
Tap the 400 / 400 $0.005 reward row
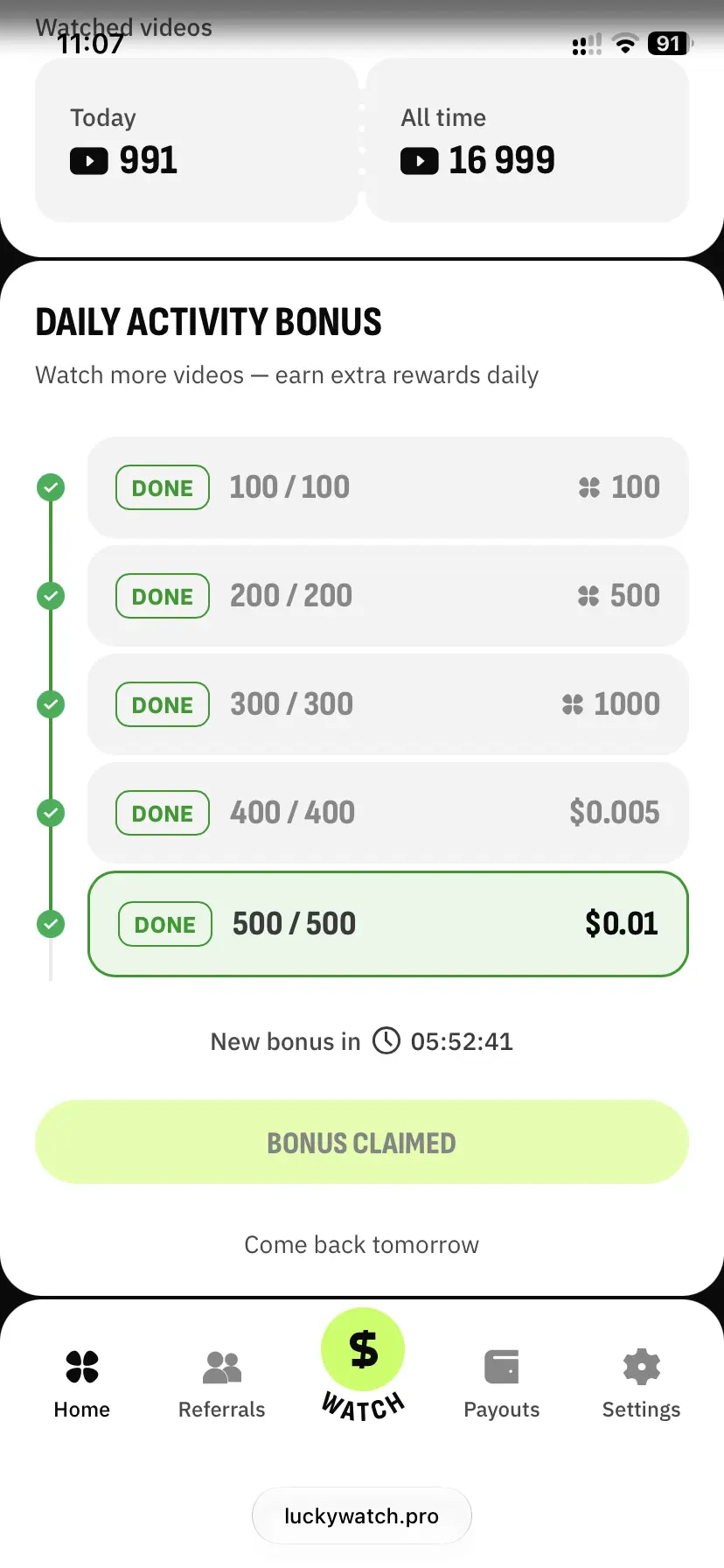(388, 813)
